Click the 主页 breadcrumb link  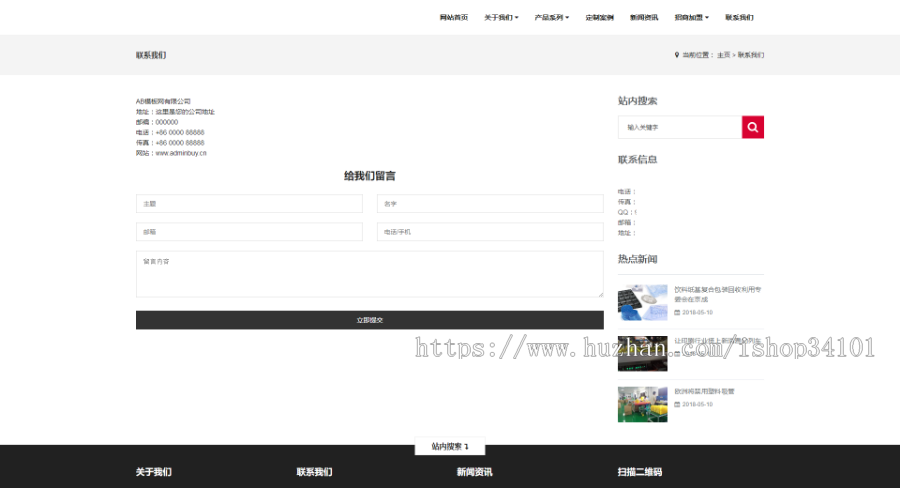pos(723,55)
